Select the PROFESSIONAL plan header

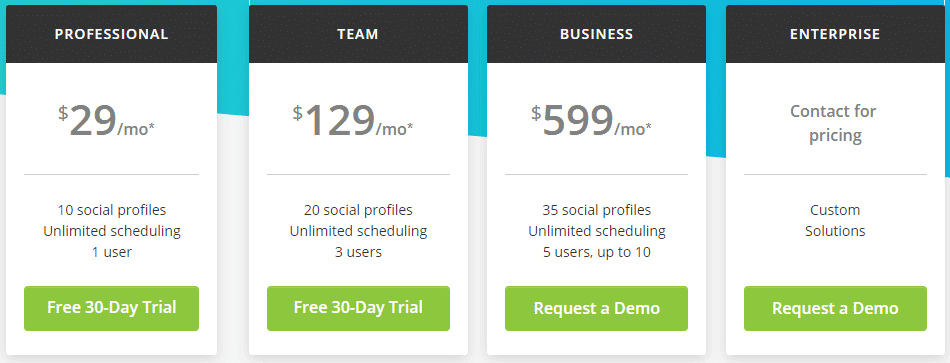tap(111, 34)
